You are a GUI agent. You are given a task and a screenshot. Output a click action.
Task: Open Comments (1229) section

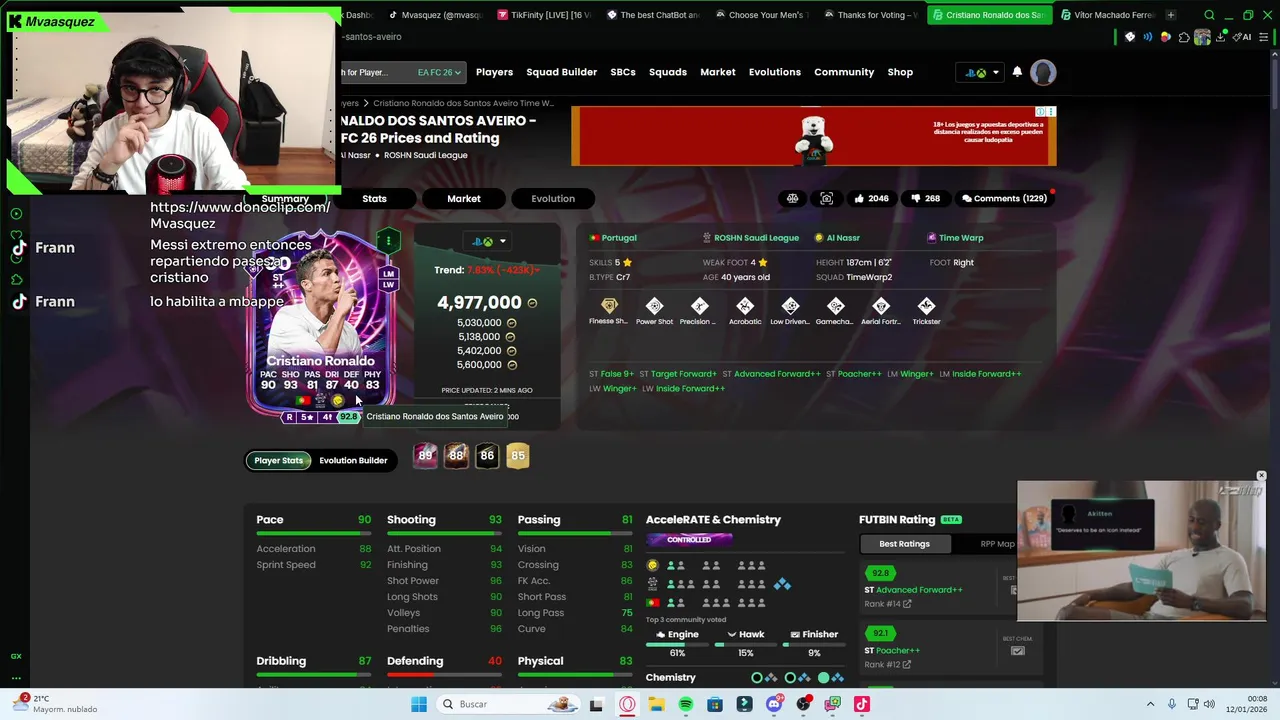1004,198
